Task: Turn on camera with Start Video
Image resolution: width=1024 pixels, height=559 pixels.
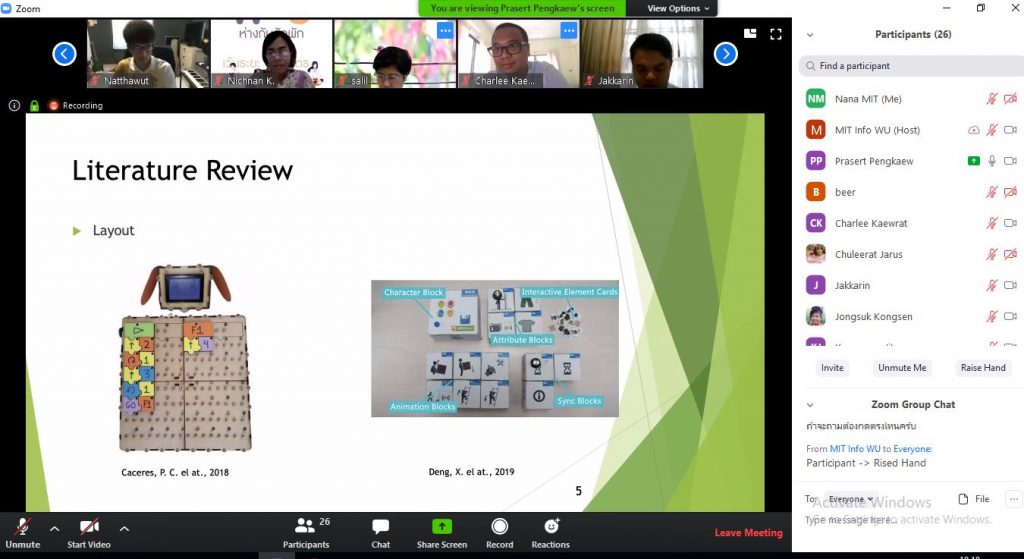Action: click(89, 533)
